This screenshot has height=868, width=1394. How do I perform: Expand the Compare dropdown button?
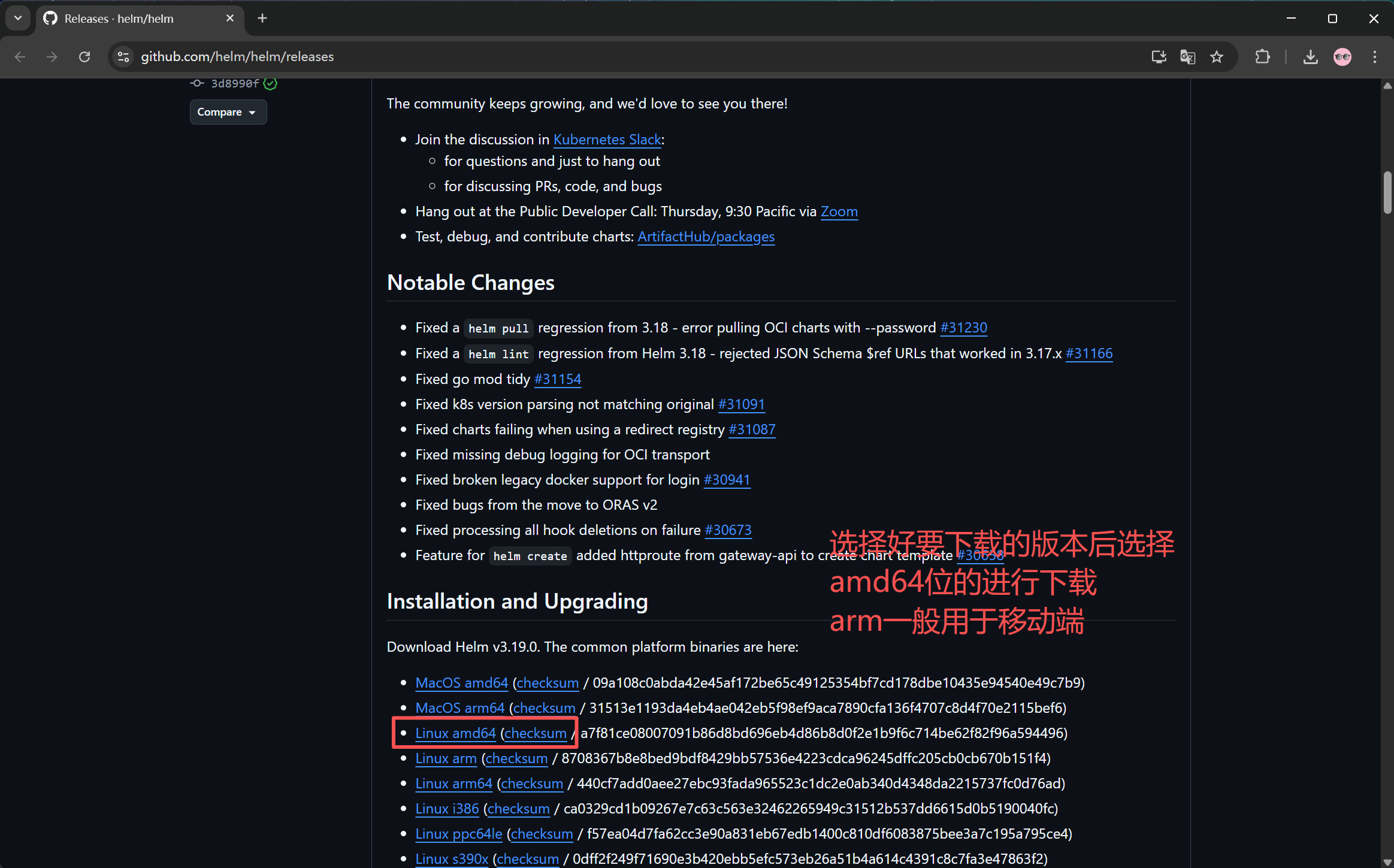pyautogui.click(x=228, y=112)
